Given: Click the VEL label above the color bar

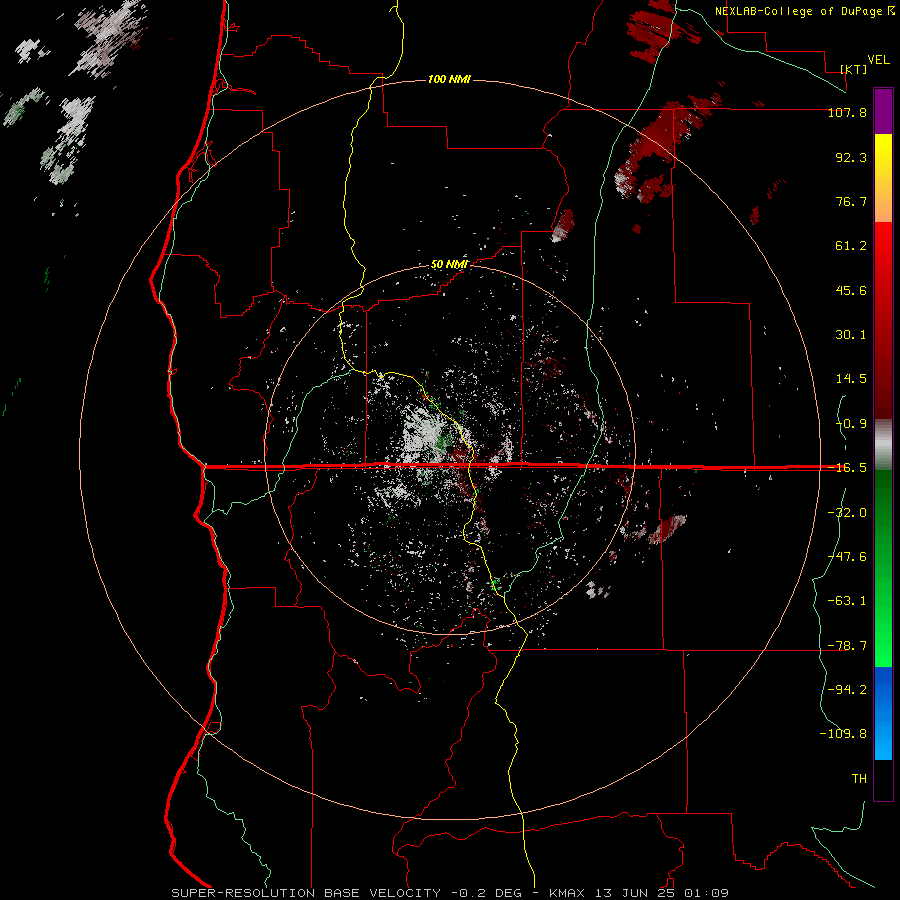Looking at the screenshot, I should pos(878,60).
